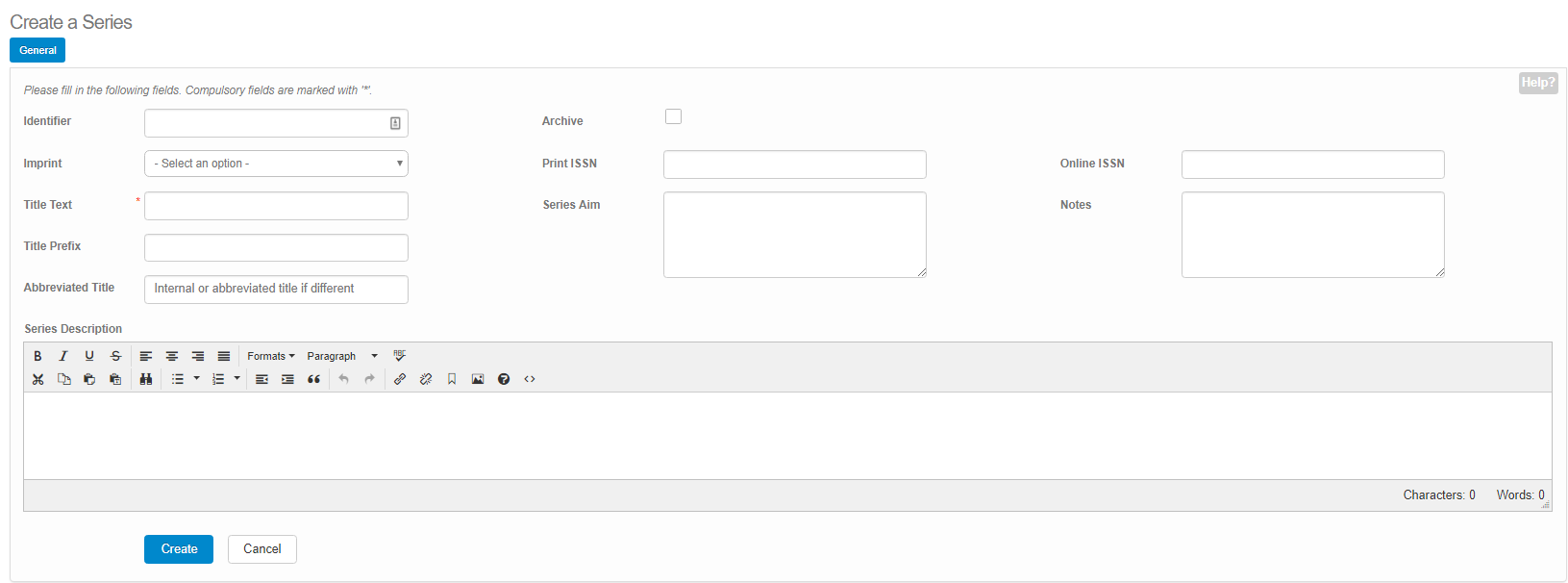Click the Cancel button
This screenshot has width=1568, height=583.
click(x=261, y=549)
